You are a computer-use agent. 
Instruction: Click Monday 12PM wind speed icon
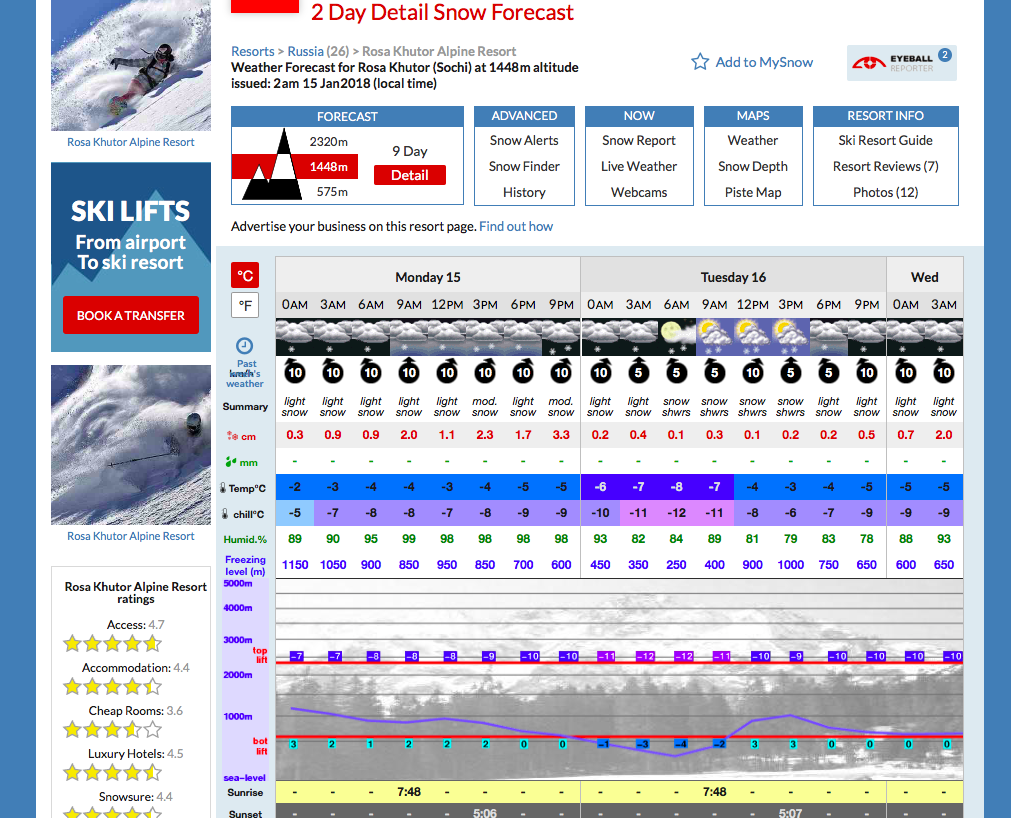447,371
